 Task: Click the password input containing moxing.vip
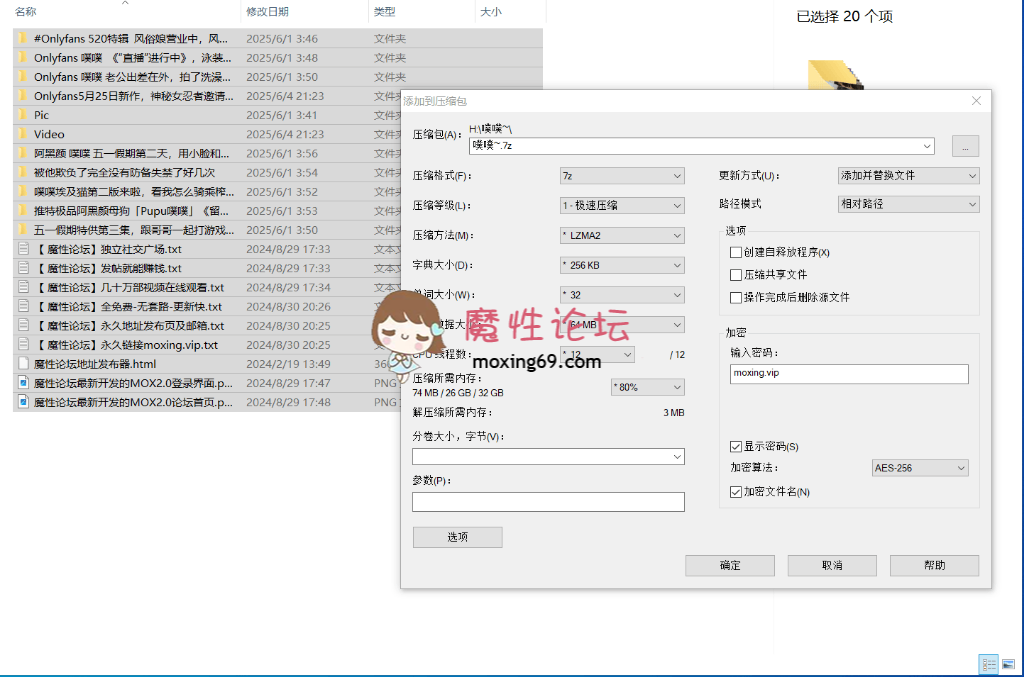[x=848, y=373]
